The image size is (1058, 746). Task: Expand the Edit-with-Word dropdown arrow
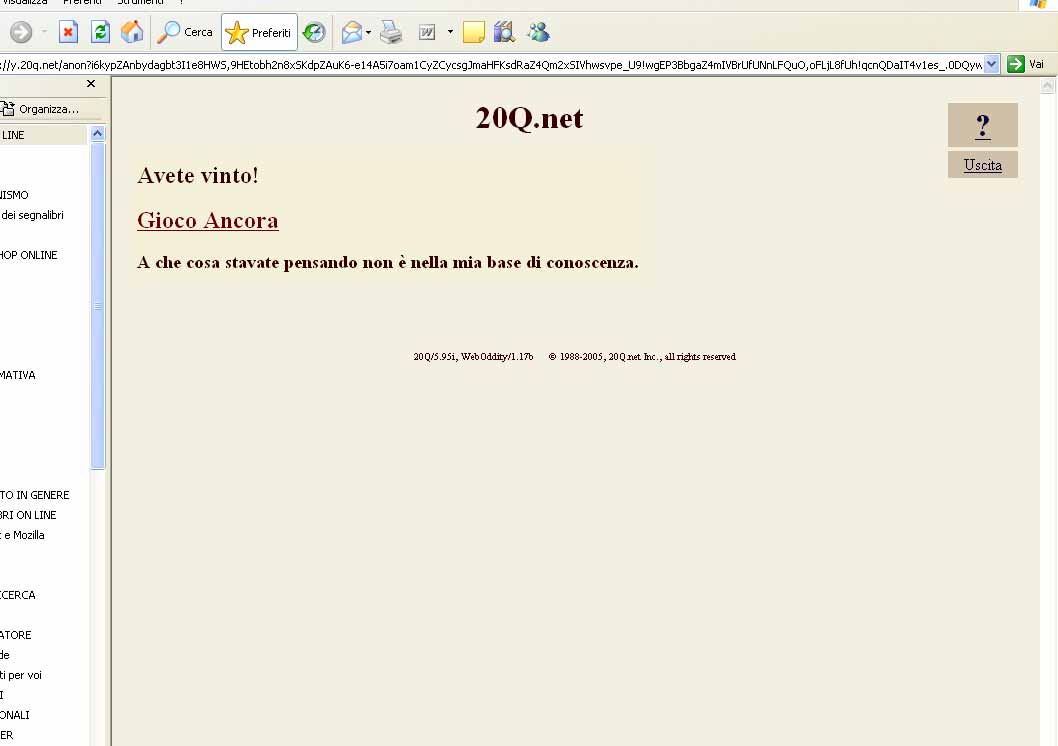450,32
